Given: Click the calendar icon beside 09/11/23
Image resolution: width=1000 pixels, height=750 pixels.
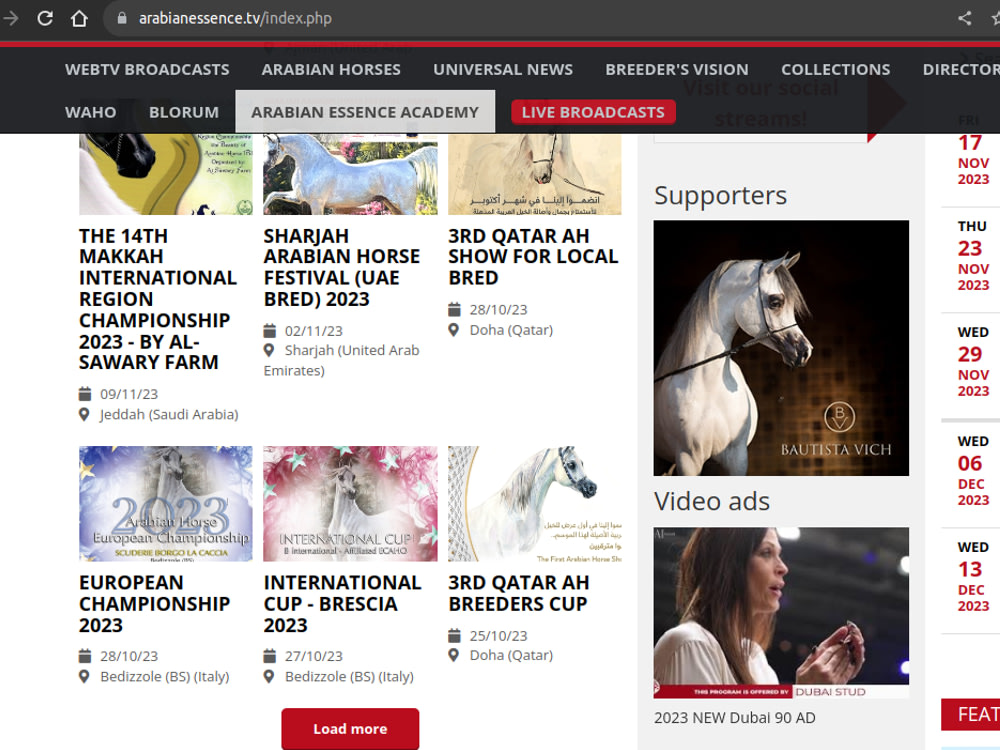Looking at the screenshot, I should tap(85, 393).
